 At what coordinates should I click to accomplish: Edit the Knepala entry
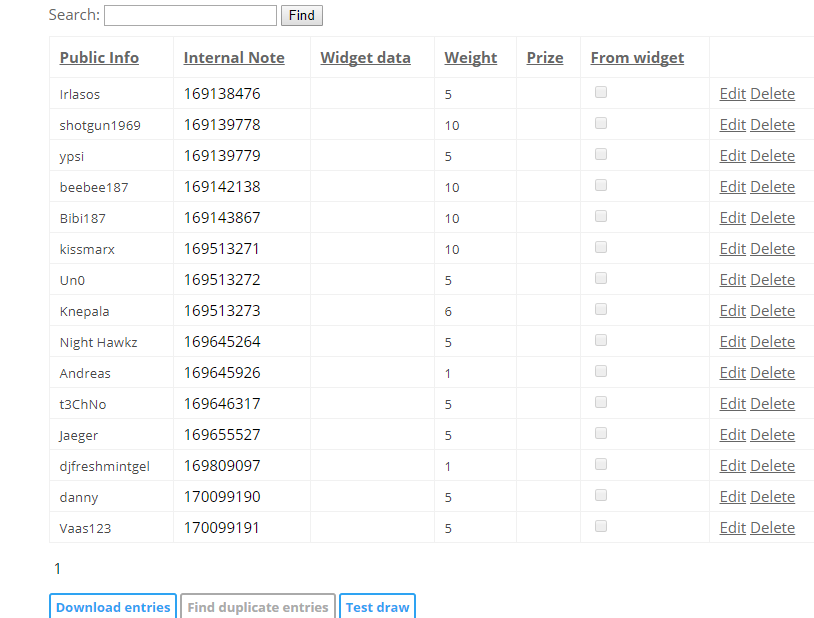[732, 311]
